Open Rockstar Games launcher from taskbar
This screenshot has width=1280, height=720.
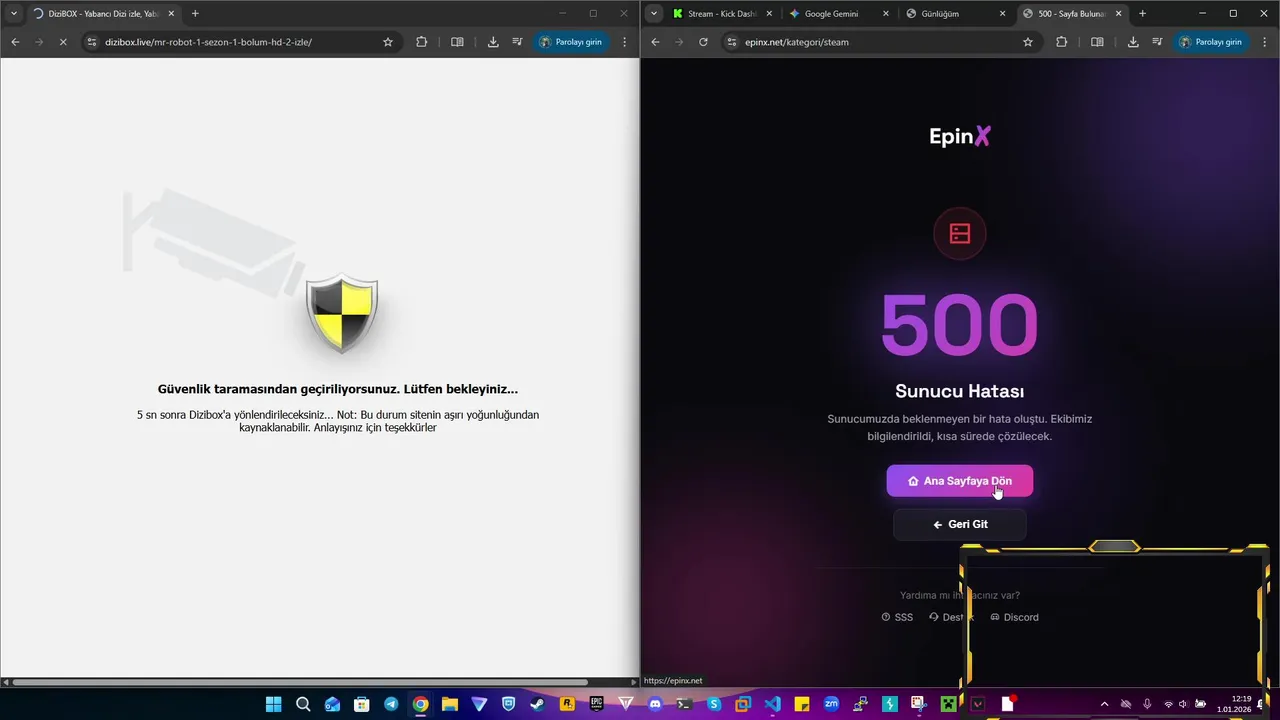(x=567, y=704)
